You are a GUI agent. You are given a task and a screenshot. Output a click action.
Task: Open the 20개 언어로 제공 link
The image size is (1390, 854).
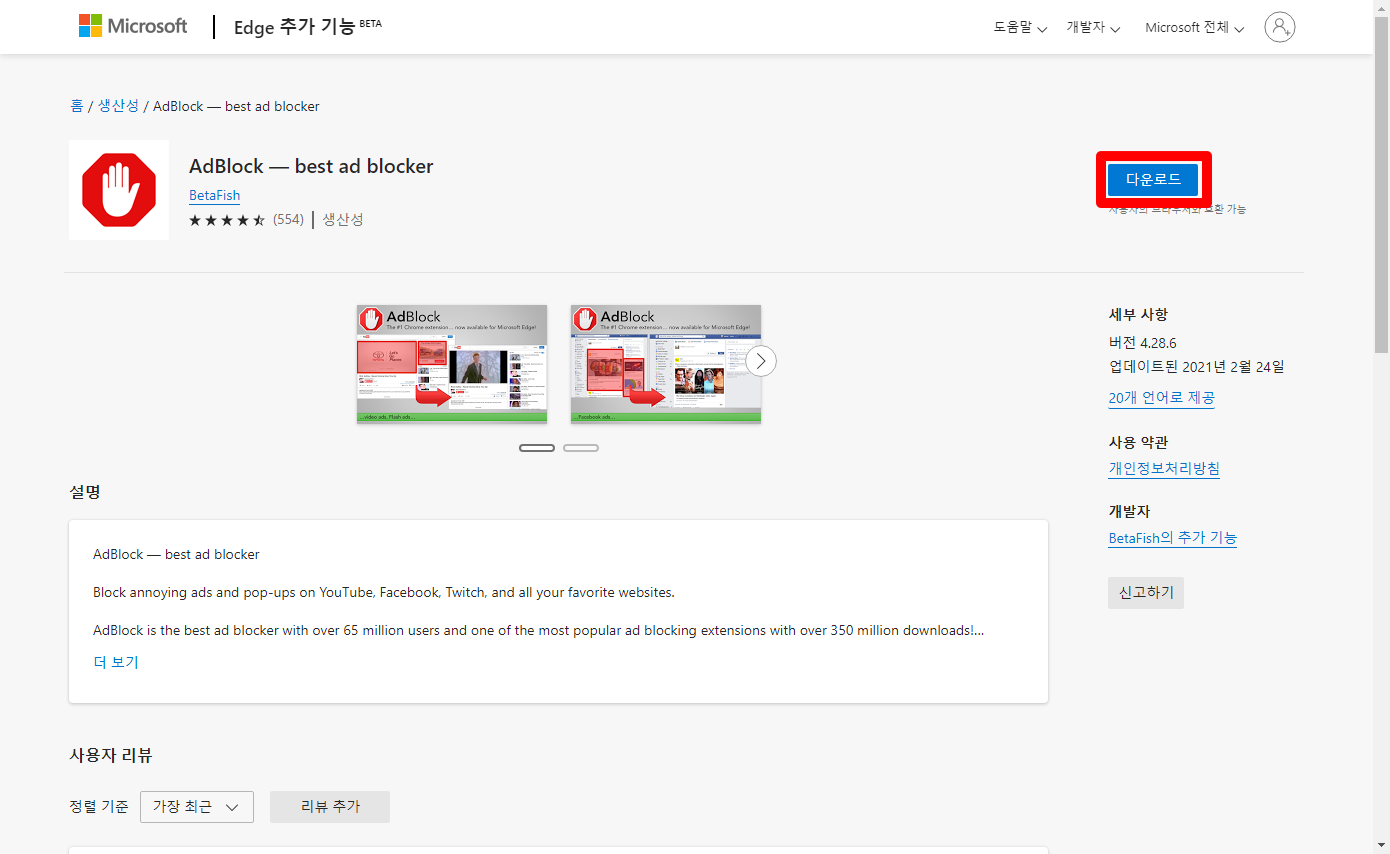[1161, 398]
